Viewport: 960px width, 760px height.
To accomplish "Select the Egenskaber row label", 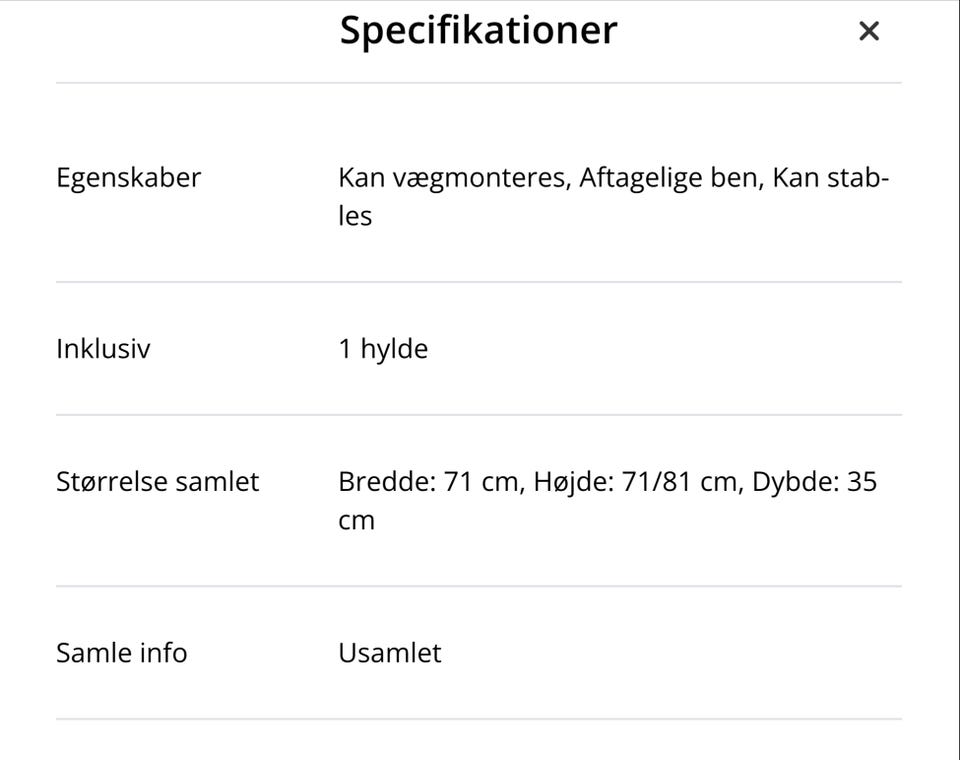I will [x=128, y=178].
